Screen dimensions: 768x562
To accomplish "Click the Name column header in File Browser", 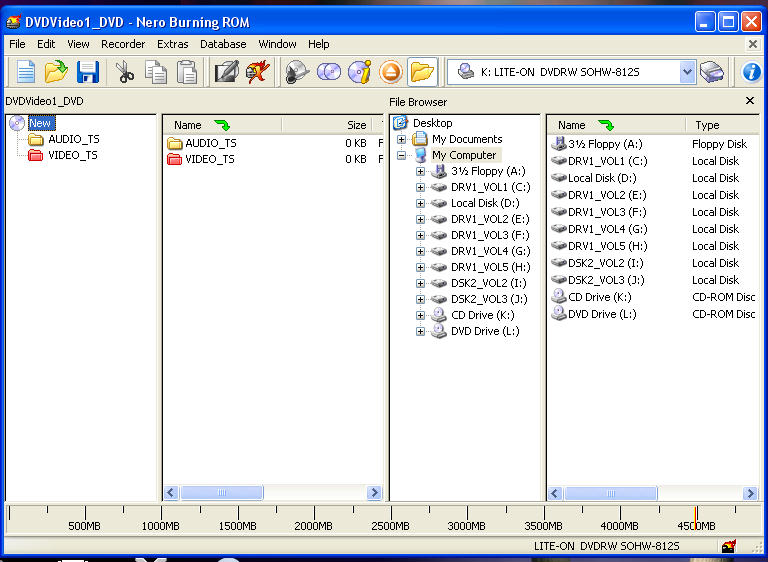I will click(x=616, y=125).
